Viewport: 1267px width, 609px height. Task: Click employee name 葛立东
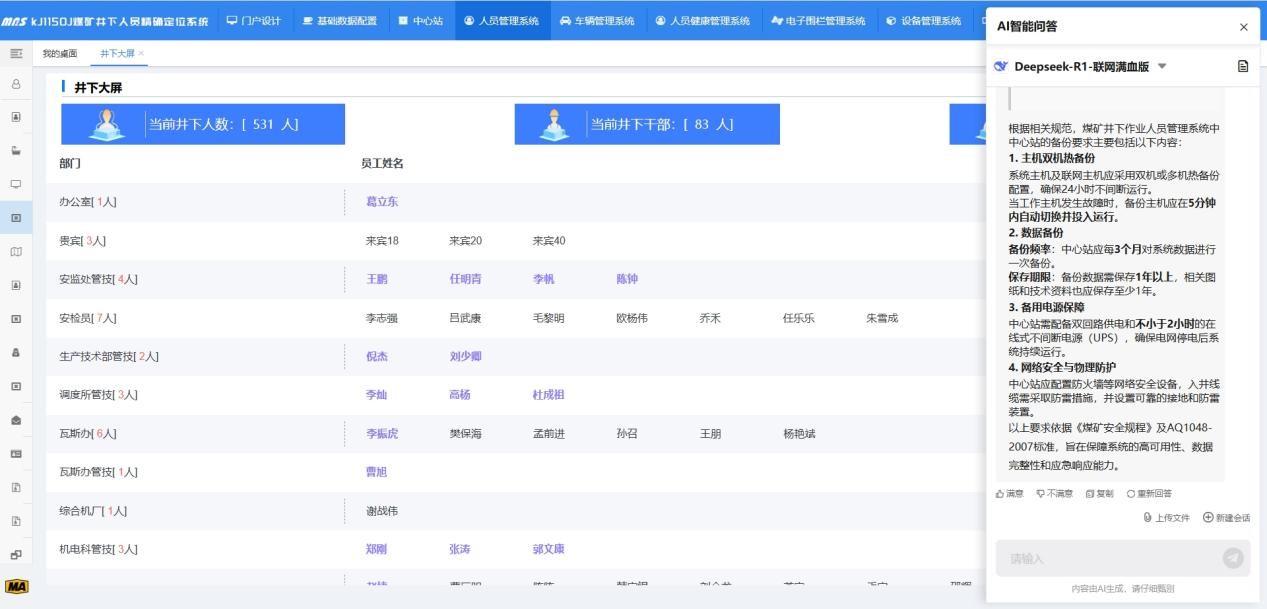tap(382, 202)
